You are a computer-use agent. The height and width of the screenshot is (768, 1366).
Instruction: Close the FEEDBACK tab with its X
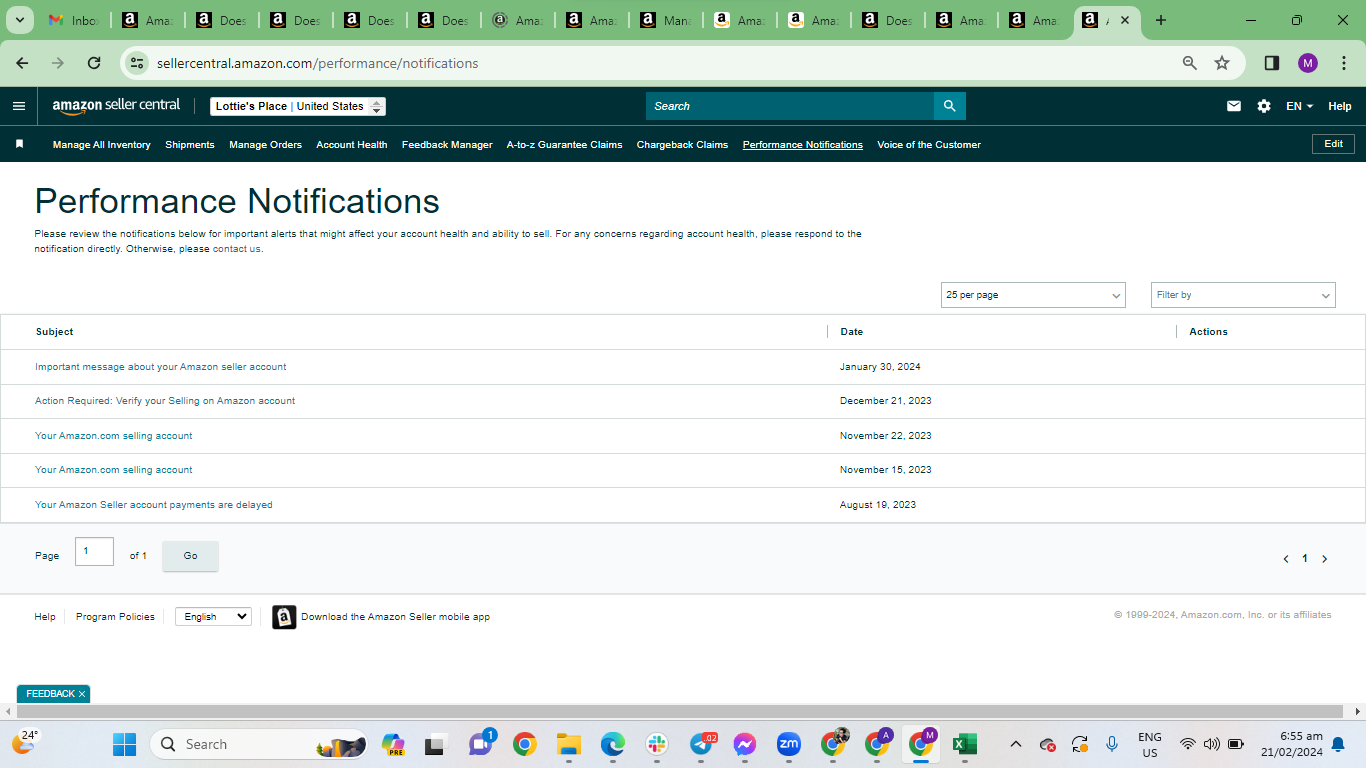coord(82,694)
